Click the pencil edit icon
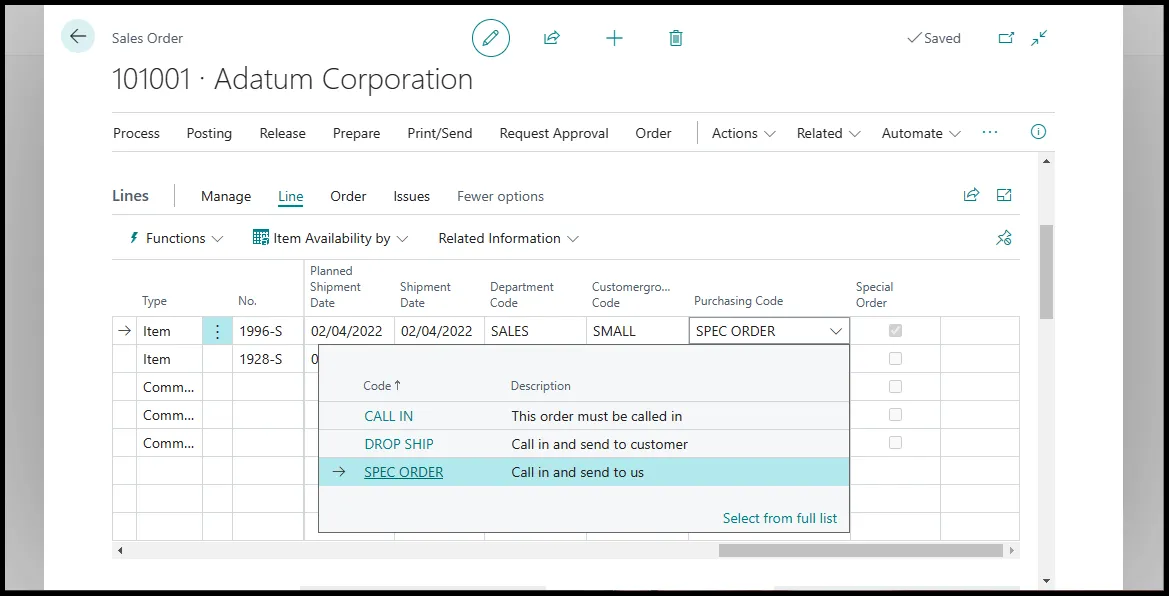The image size is (1169, 596). point(491,38)
